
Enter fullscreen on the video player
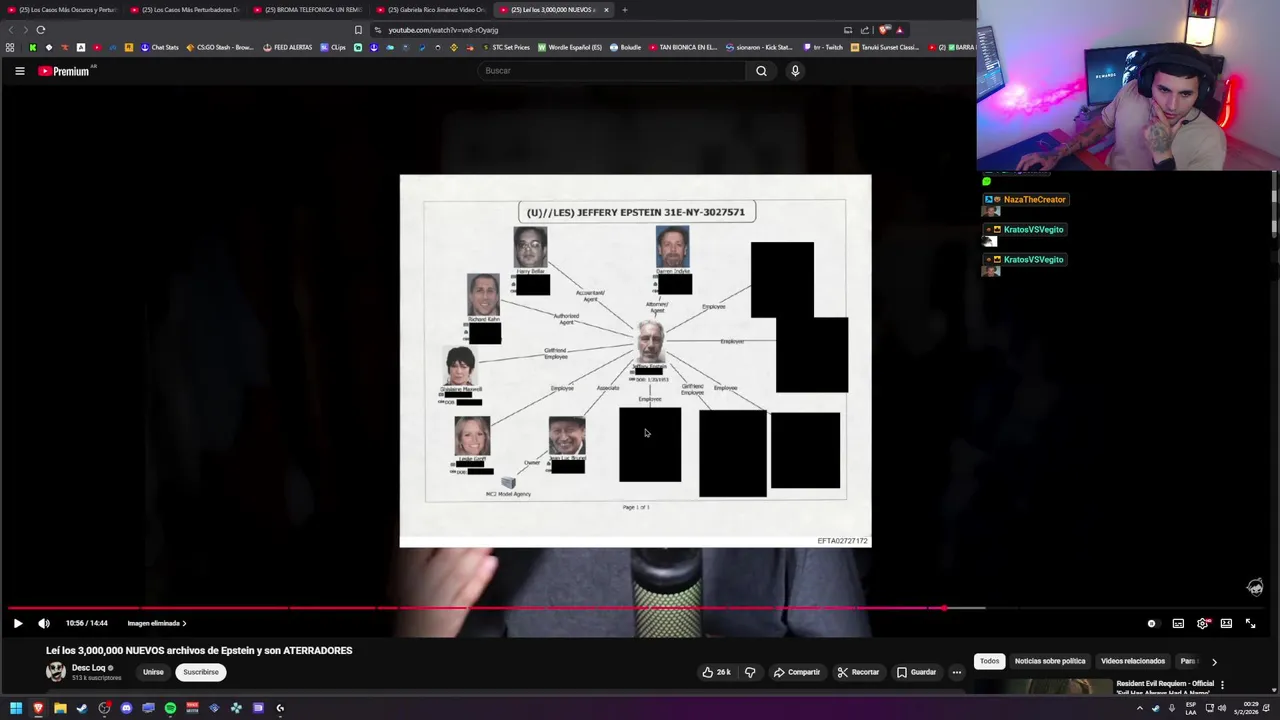tap(1250, 623)
